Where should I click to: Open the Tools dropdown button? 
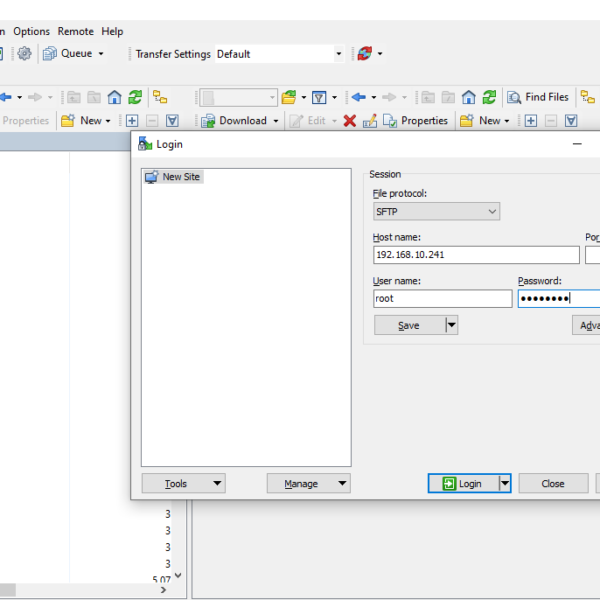point(183,484)
